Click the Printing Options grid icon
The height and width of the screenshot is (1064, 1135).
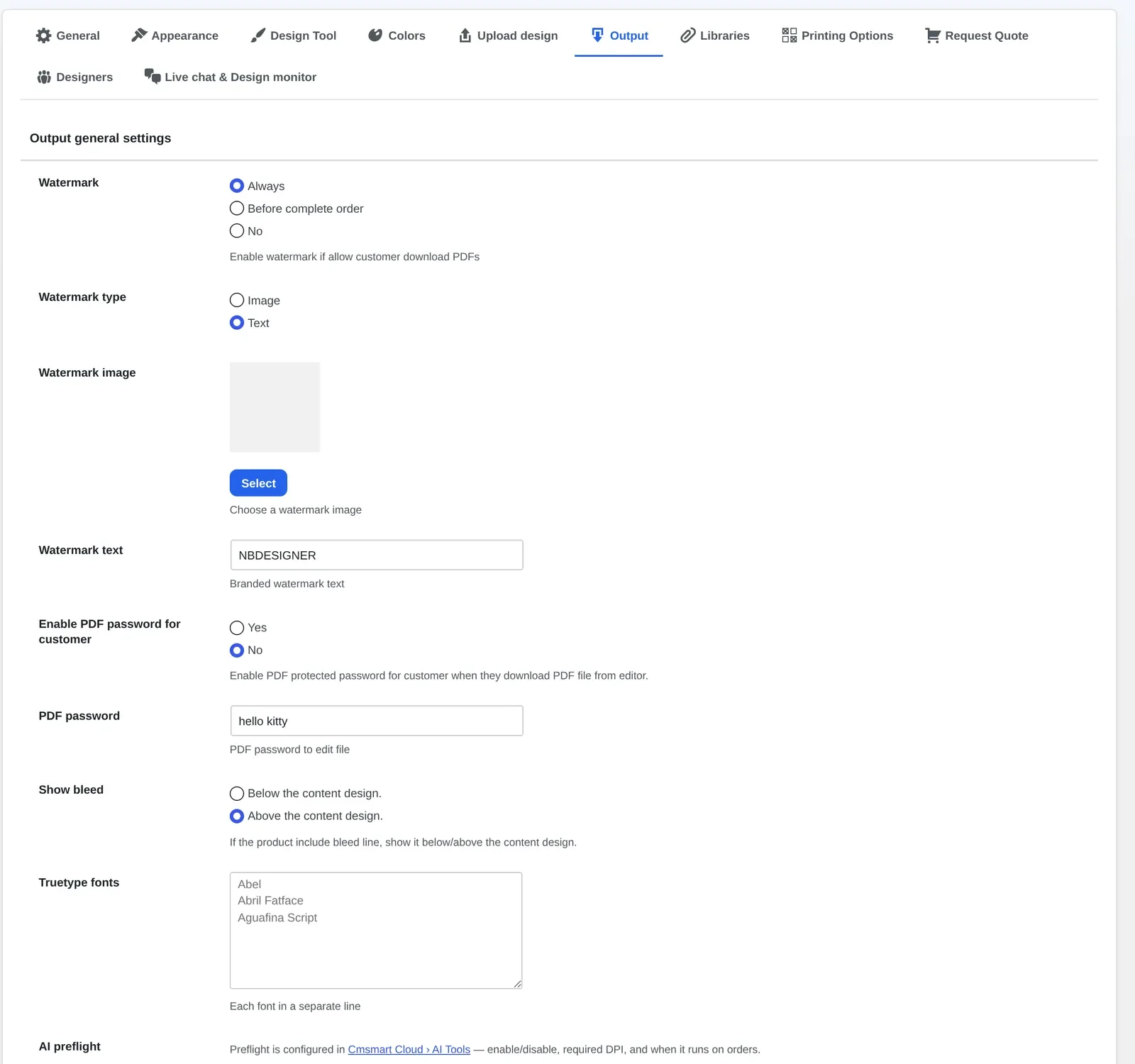789,35
